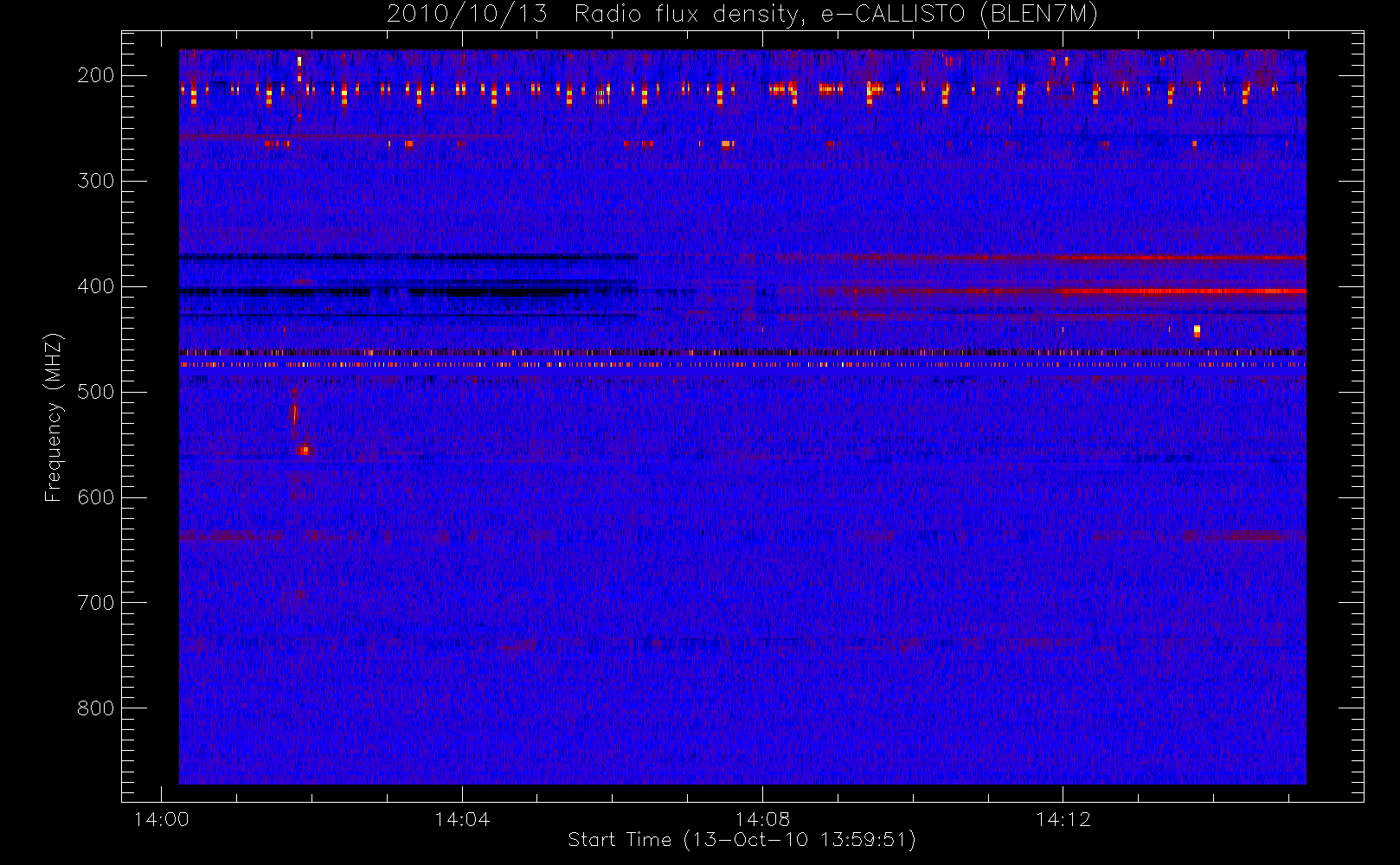Click the 14:12 time tick label
Image resolution: width=1400 pixels, height=865 pixels.
[1063, 818]
